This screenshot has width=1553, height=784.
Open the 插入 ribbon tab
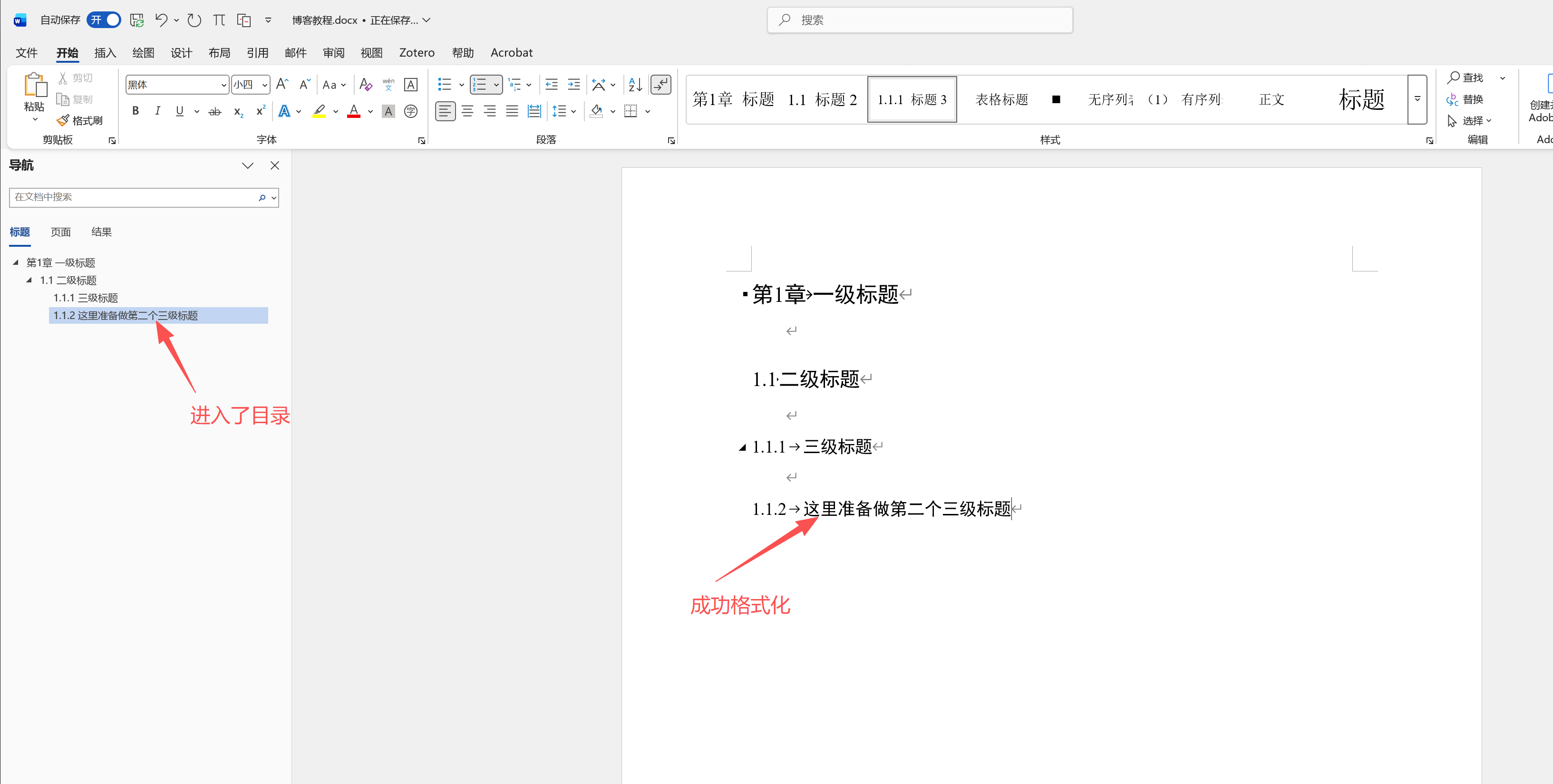click(x=105, y=52)
